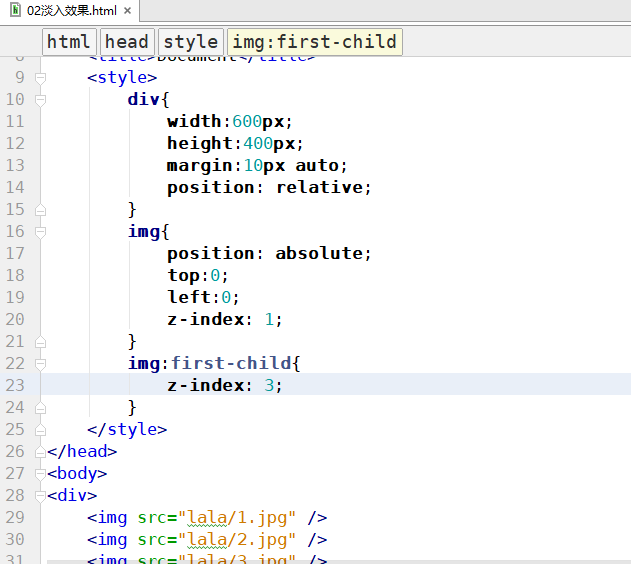Click the fold end marker on line 21
The height and width of the screenshot is (564, 631).
pyautogui.click(x=41, y=342)
